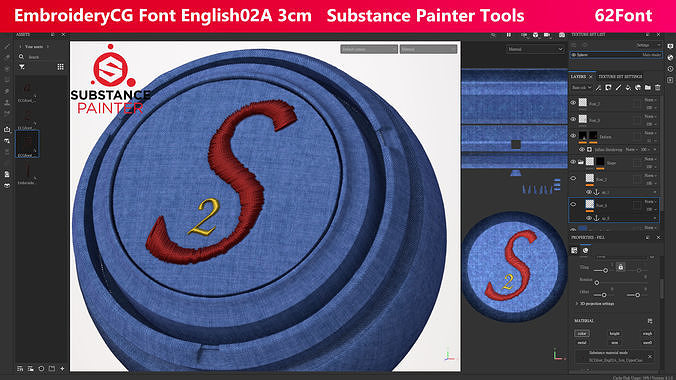This screenshot has width=676, height=380.
Task: Click the filter icon in Assets panel
Action: pos(22,67)
